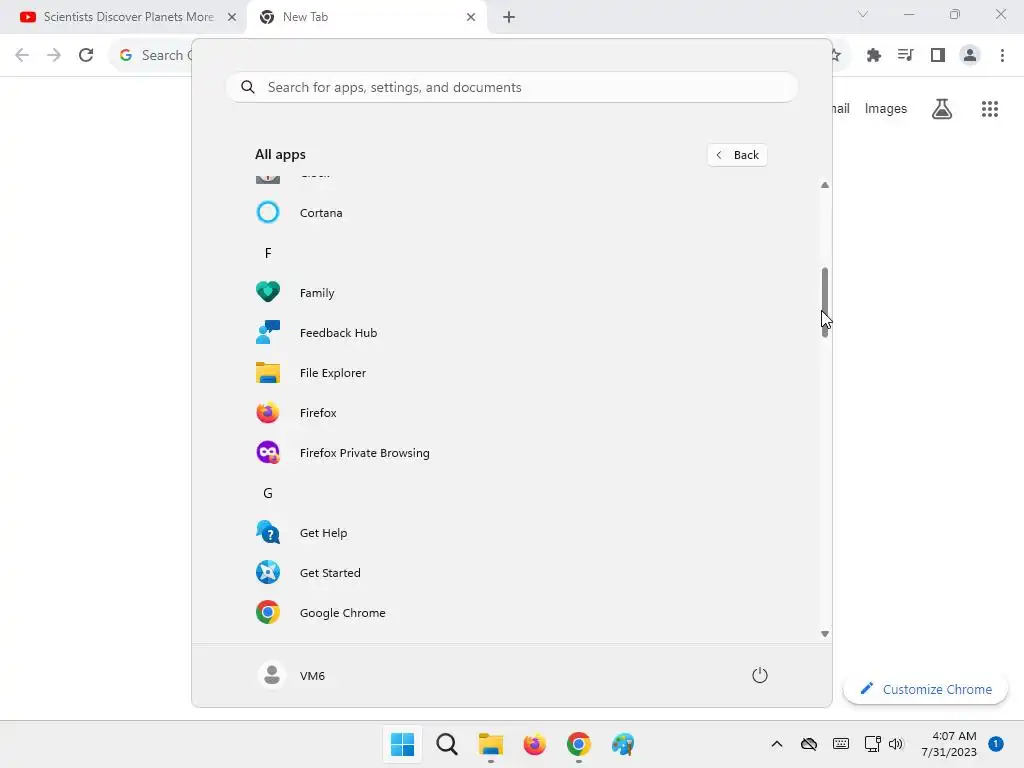Viewport: 1024px width, 768px height.
Task: Open Chrome three-dot menu
Action: pos(1002,55)
